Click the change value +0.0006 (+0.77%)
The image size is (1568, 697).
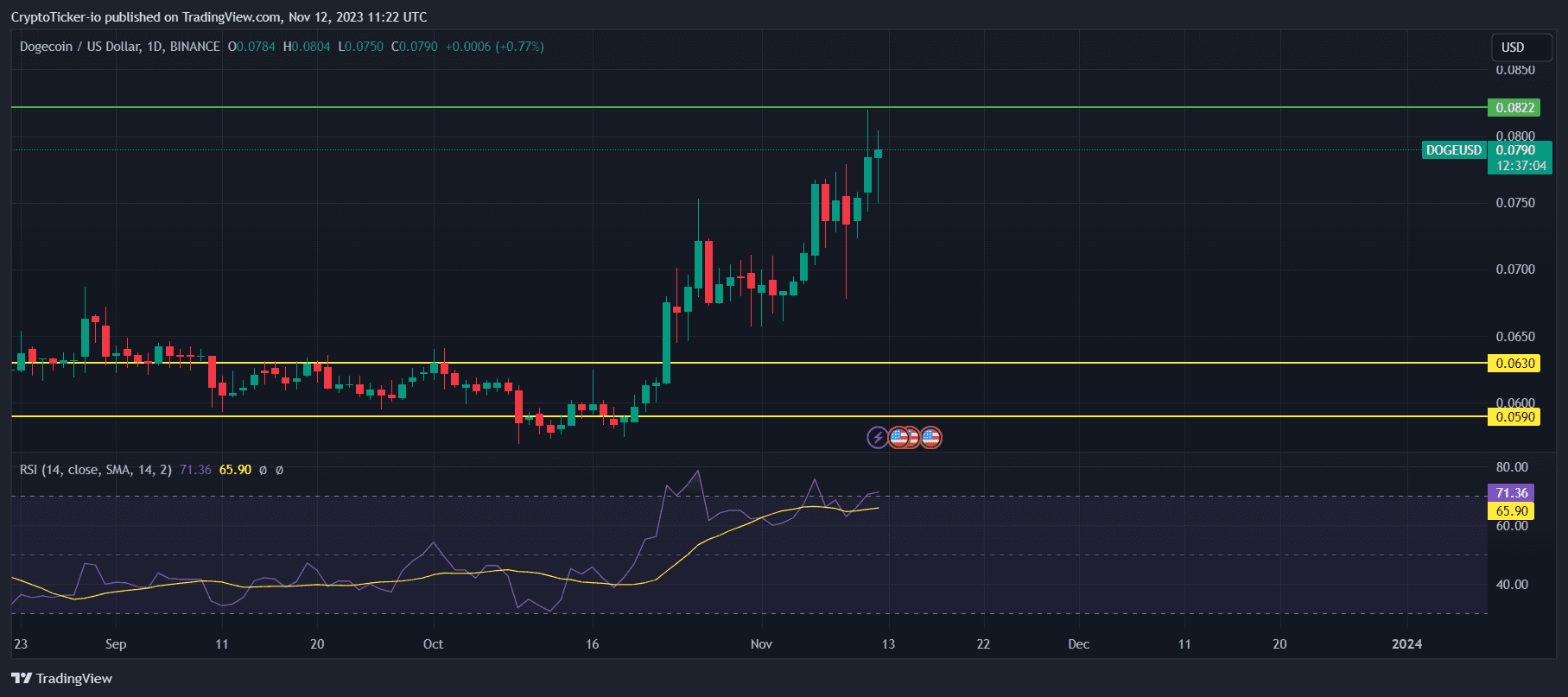click(x=494, y=47)
